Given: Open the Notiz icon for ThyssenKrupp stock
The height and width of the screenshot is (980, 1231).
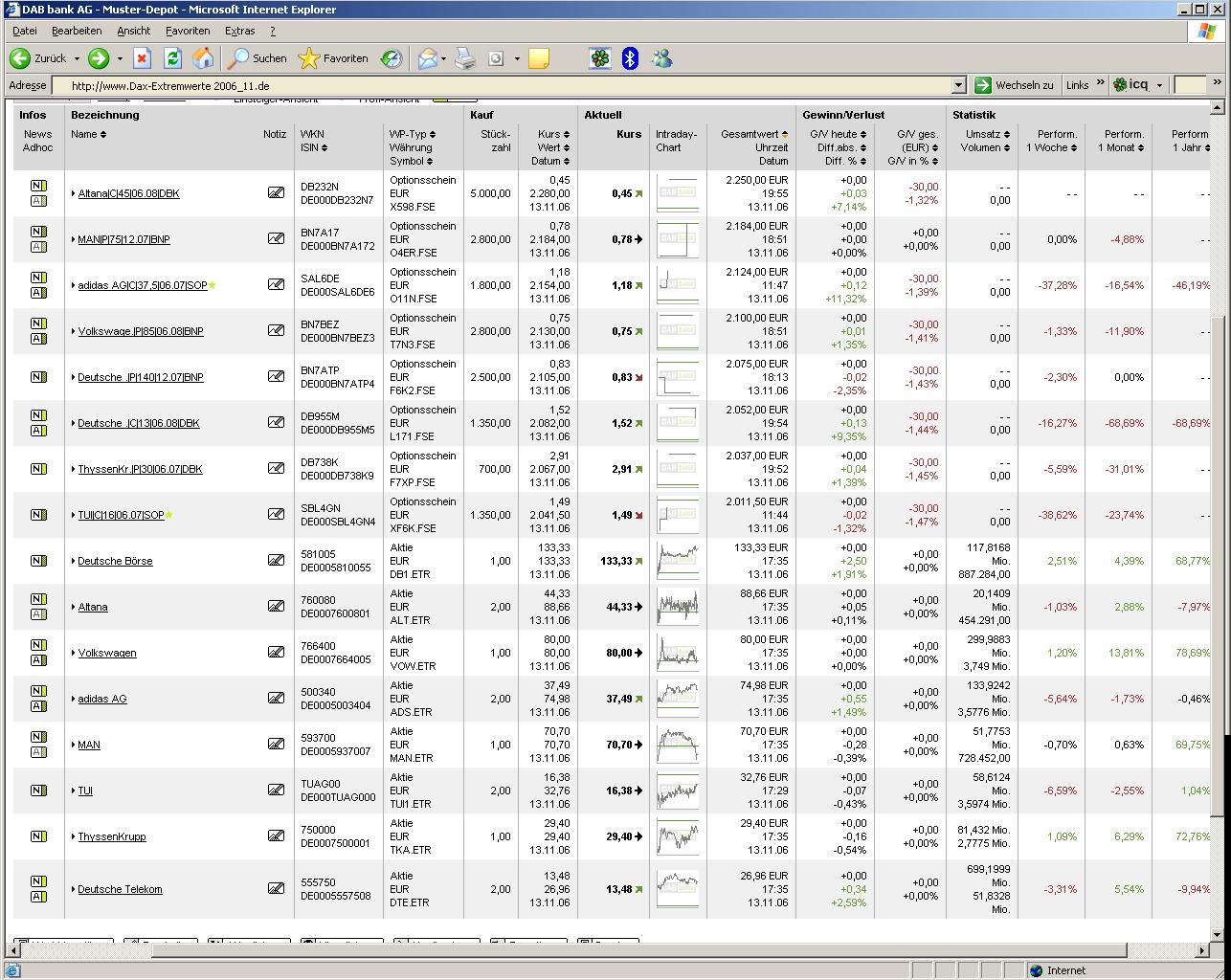Looking at the screenshot, I should pyautogui.click(x=276, y=835).
